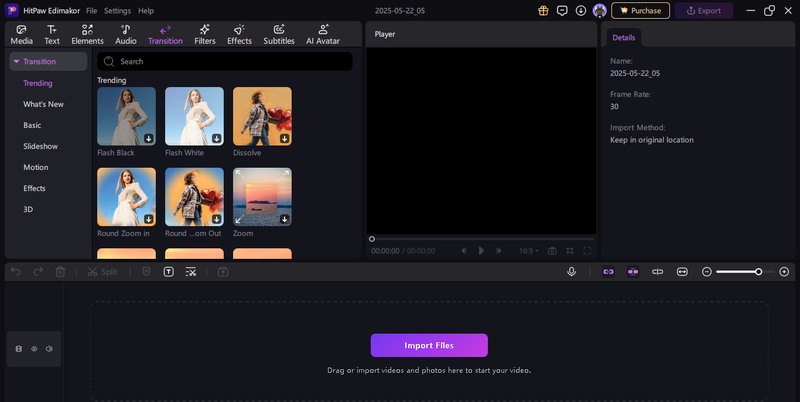
Task: Open the 16:9 aspect ratio dropdown
Action: coord(528,251)
